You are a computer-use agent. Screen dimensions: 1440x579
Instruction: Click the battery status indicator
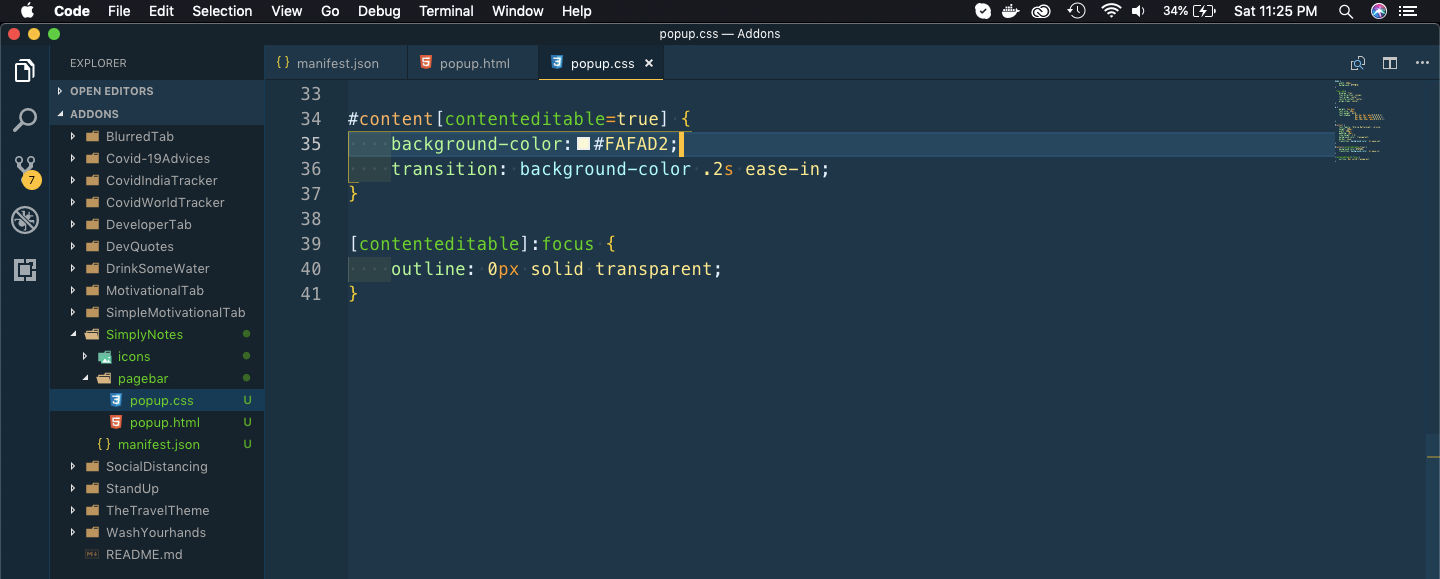point(1189,11)
